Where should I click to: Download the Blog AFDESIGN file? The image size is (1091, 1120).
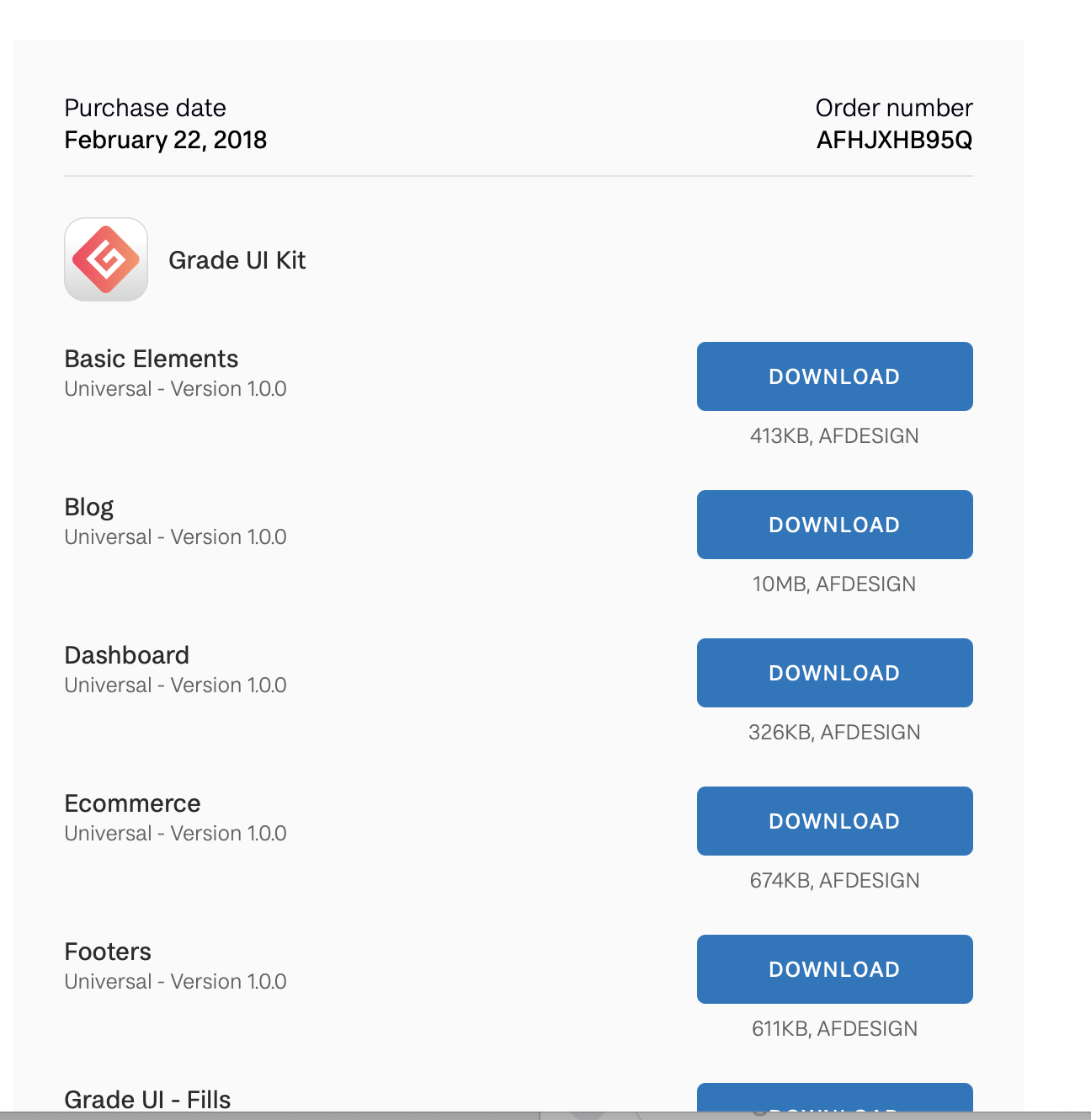(834, 525)
